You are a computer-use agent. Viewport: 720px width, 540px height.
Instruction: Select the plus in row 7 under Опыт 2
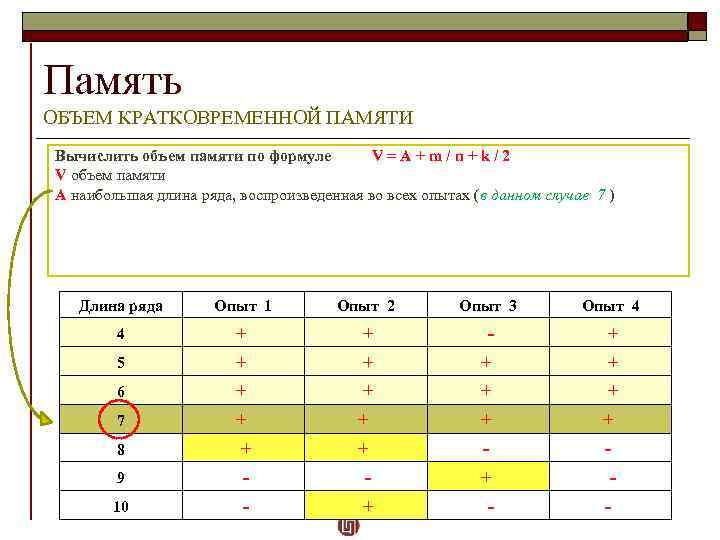pos(363,419)
